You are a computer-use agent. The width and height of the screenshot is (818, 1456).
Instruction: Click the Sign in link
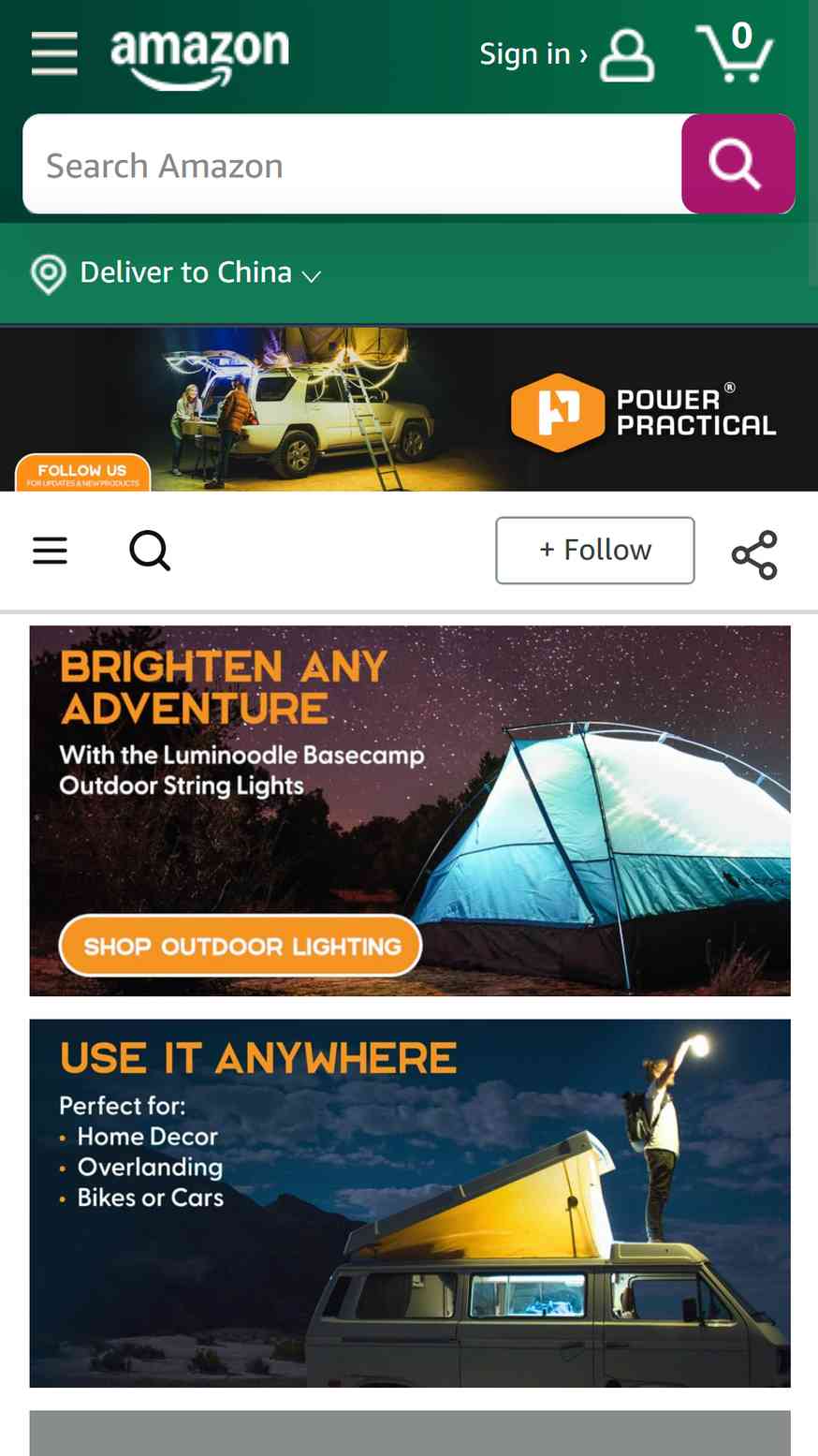[x=533, y=54]
